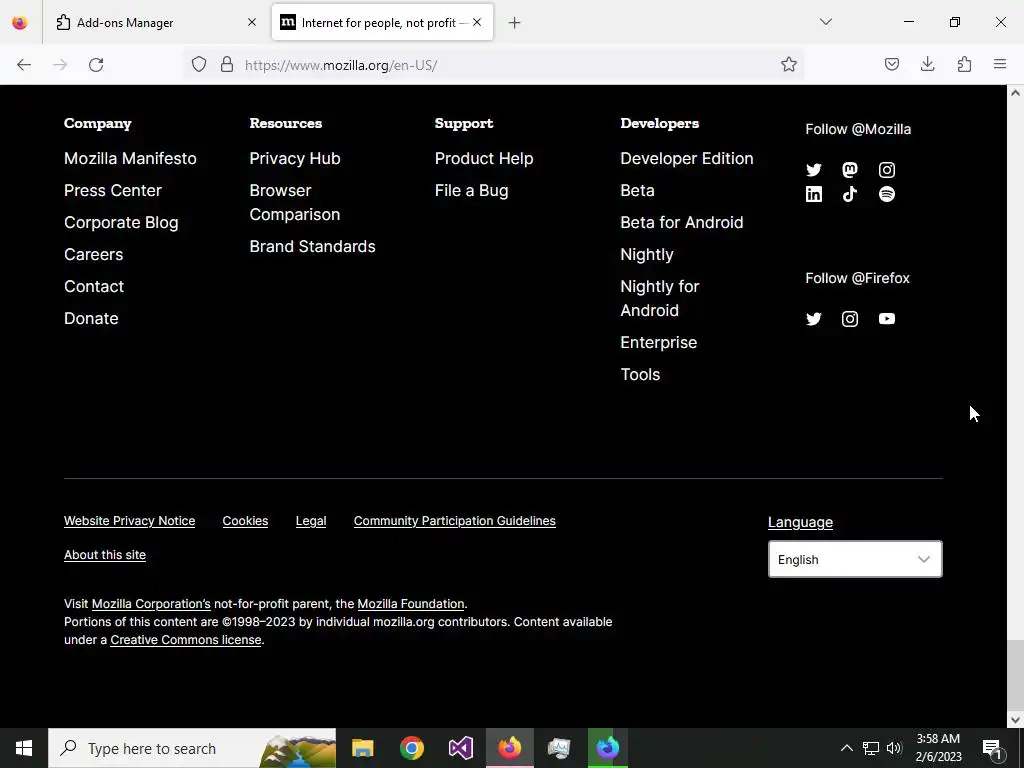Open Mozilla's Mastodon icon
This screenshot has height=768, width=1024.
tap(850, 170)
